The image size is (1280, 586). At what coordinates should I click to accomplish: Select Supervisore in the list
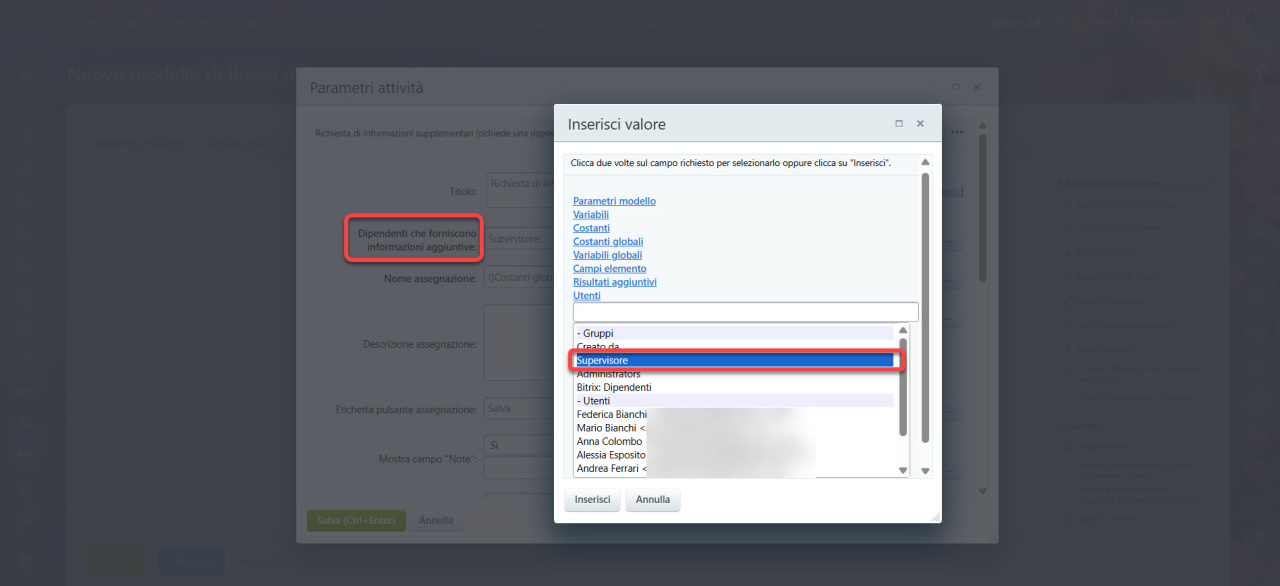pos(734,360)
